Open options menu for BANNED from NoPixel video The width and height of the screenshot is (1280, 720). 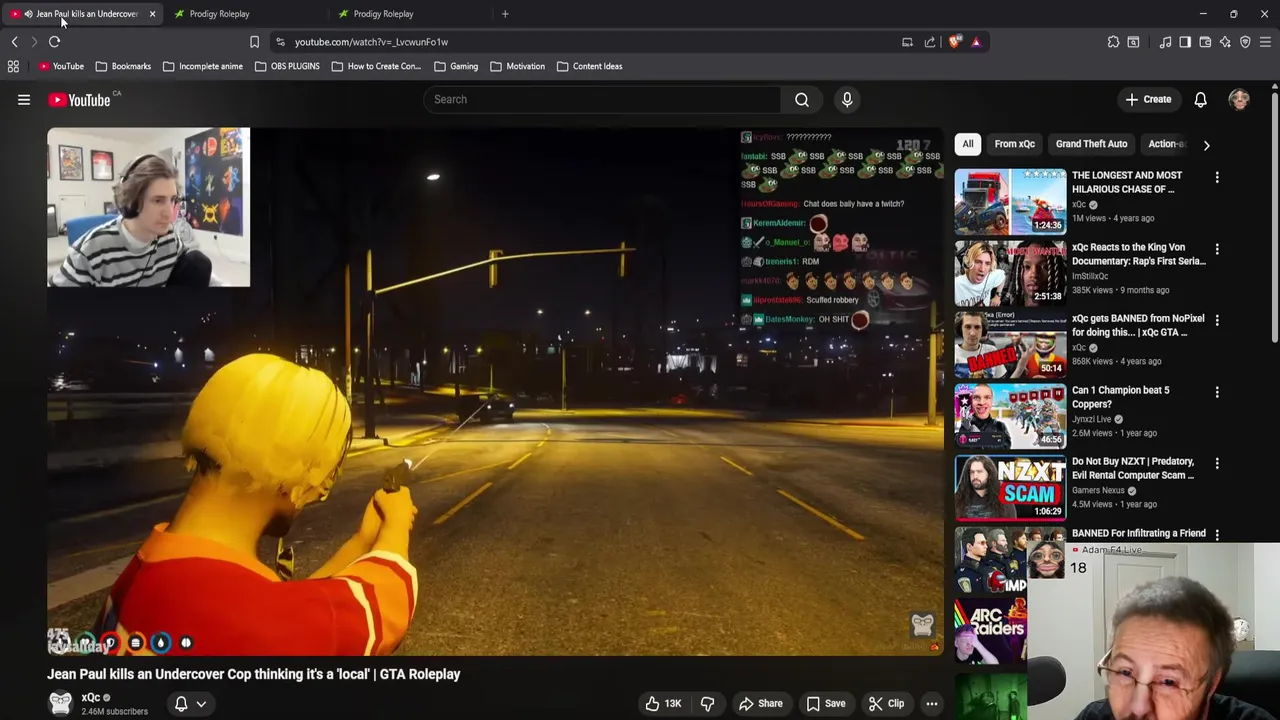tap(1217, 320)
